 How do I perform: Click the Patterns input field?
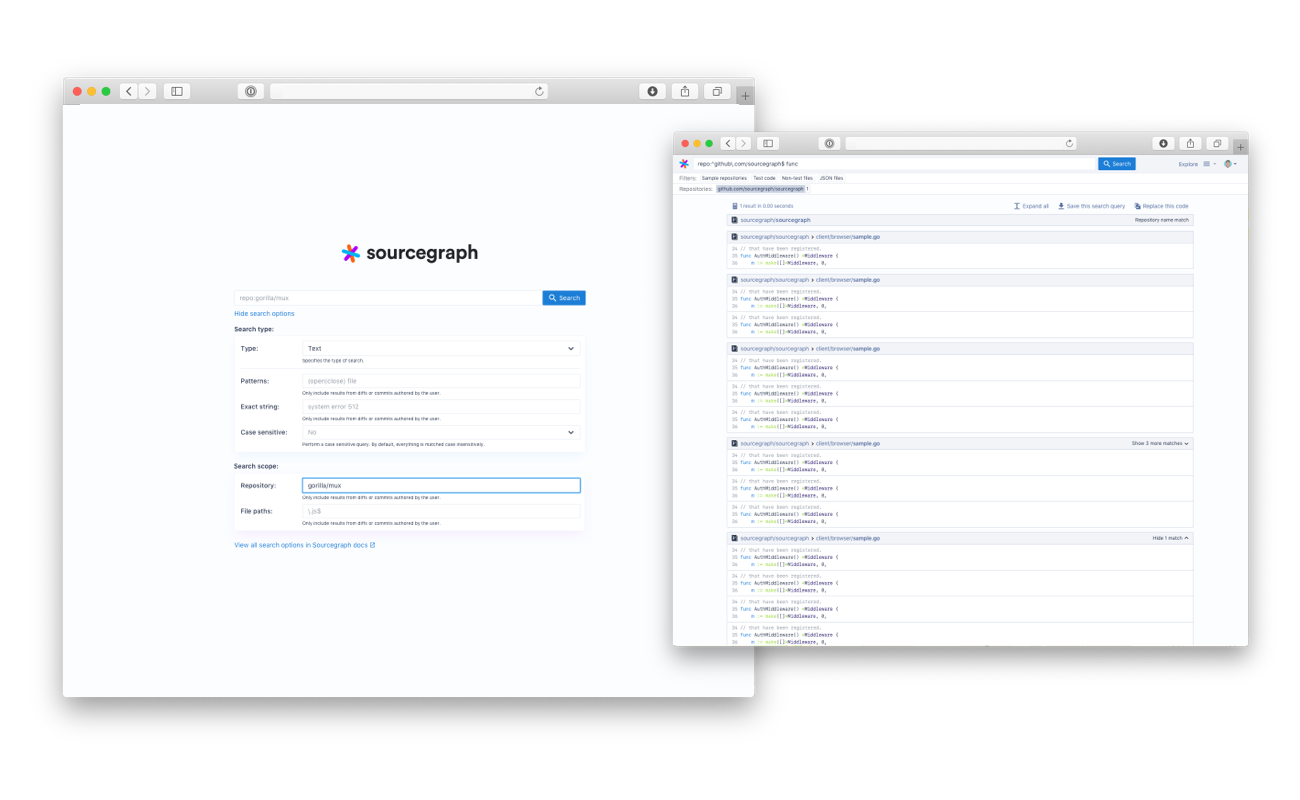441,381
